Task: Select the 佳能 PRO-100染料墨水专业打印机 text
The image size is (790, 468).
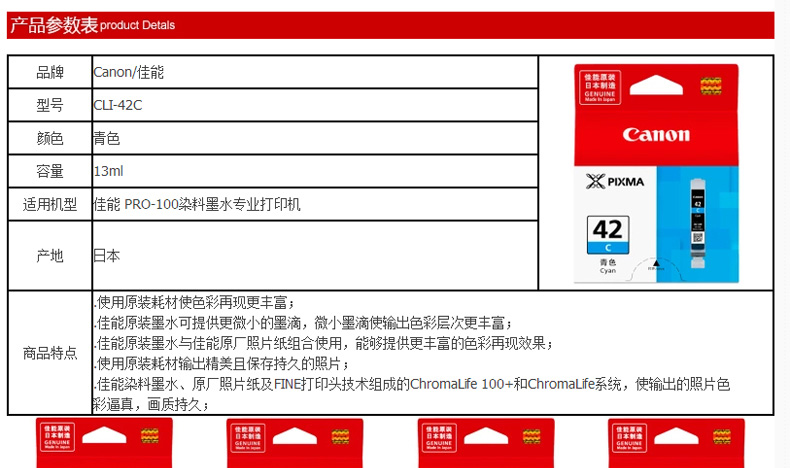Action: [x=197, y=204]
